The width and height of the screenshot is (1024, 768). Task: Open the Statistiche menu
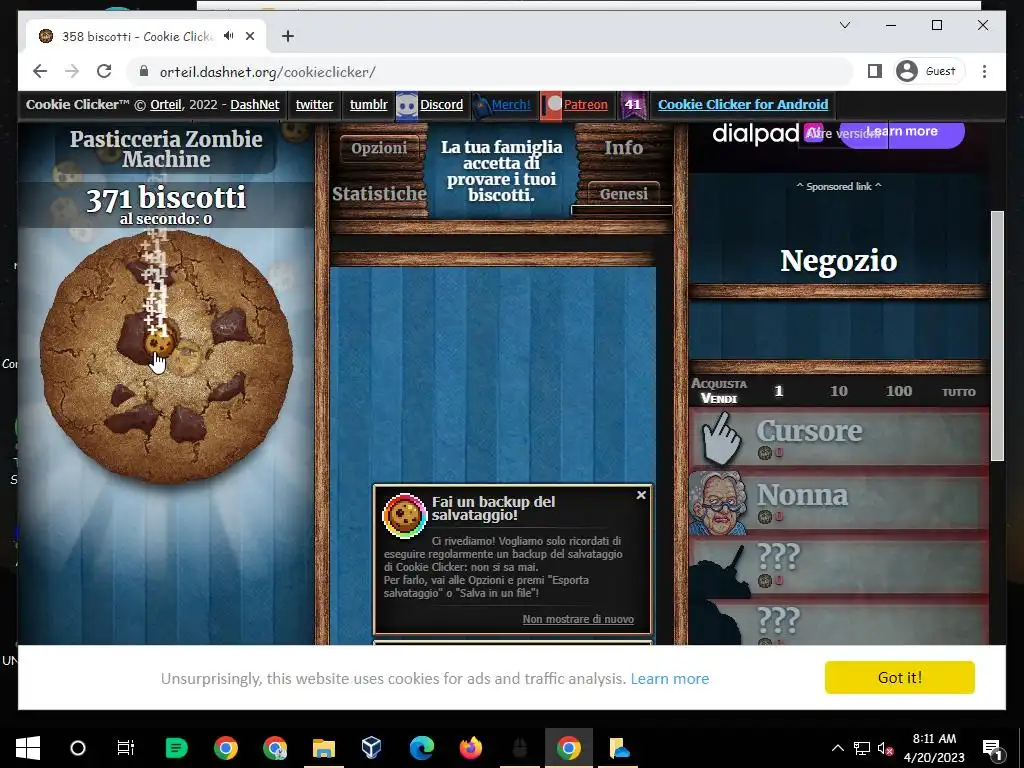click(x=379, y=194)
